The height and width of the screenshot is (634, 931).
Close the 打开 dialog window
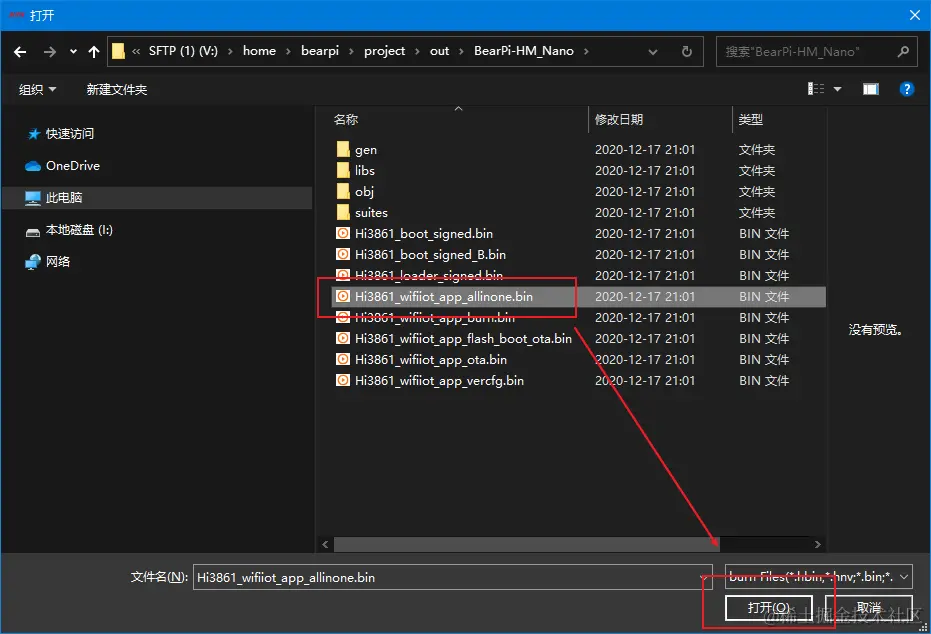pyautogui.click(x=914, y=15)
